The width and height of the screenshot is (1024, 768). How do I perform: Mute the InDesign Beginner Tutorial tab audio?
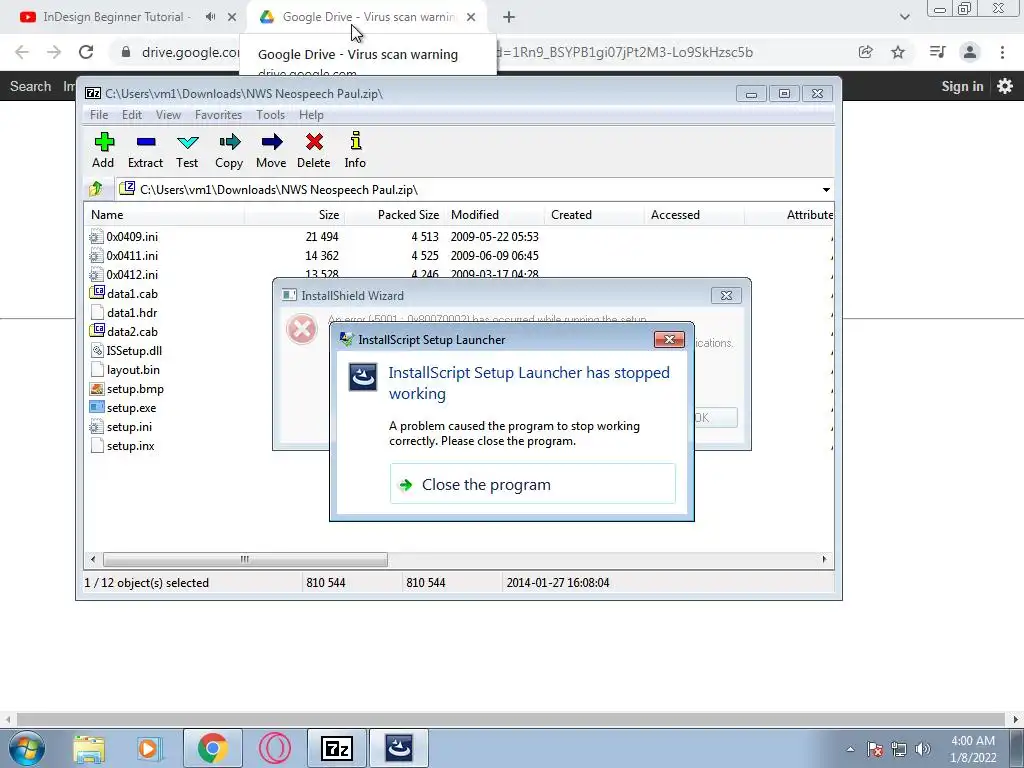(x=210, y=17)
